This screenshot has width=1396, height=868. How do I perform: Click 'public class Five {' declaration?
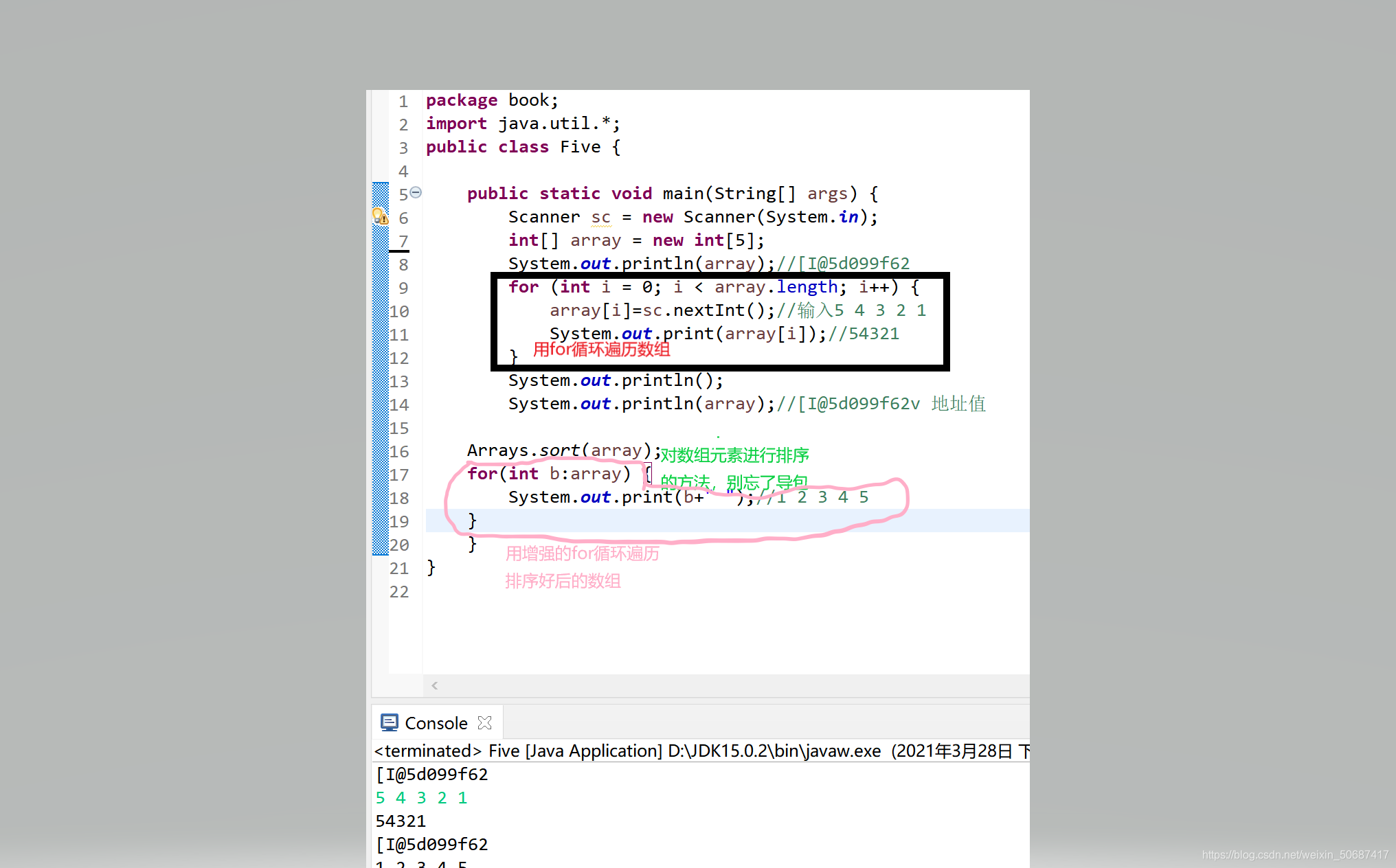523,147
